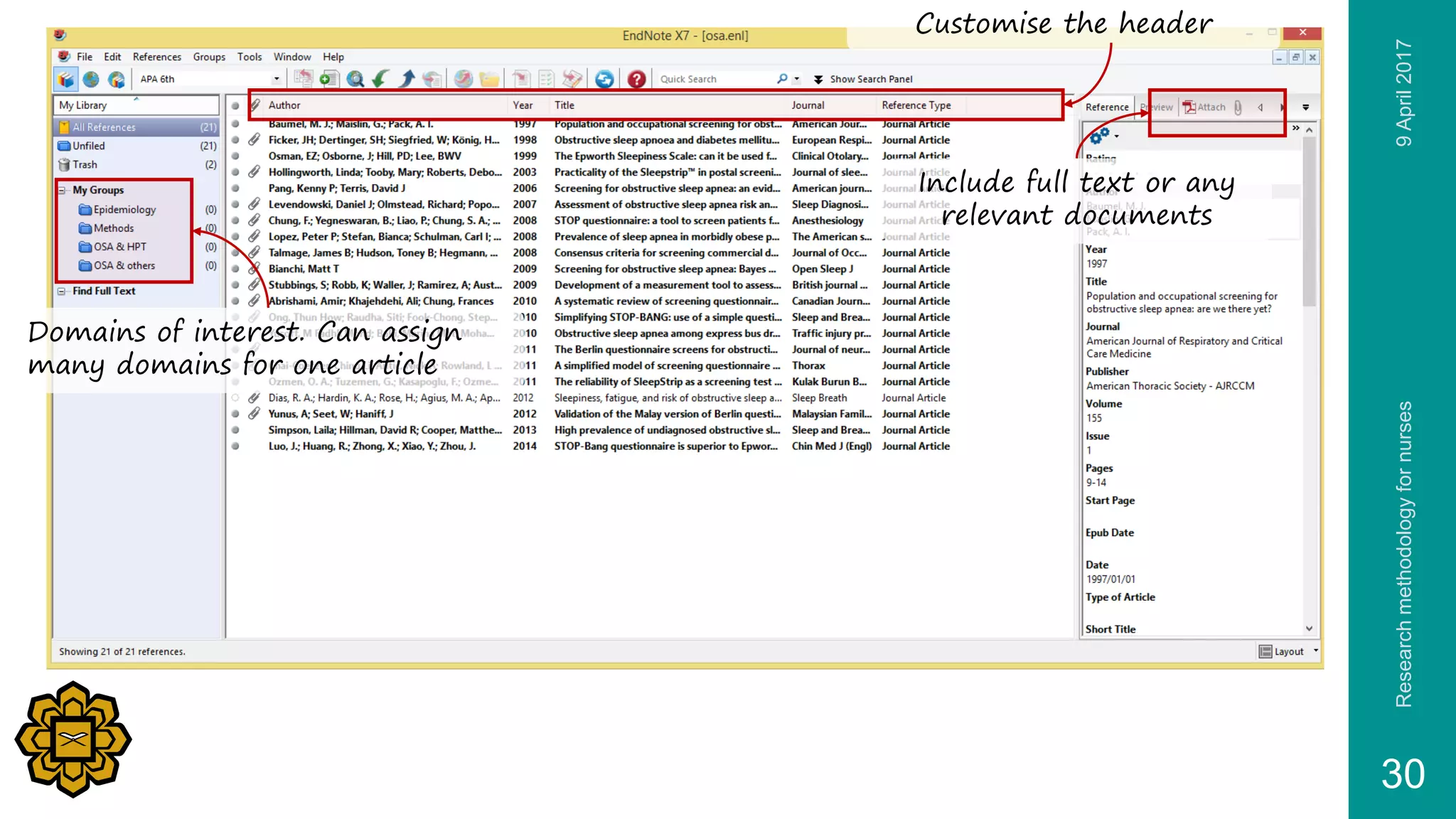Sort references by Year column header
This screenshot has height=819, width=1456.
click(523, 105)
